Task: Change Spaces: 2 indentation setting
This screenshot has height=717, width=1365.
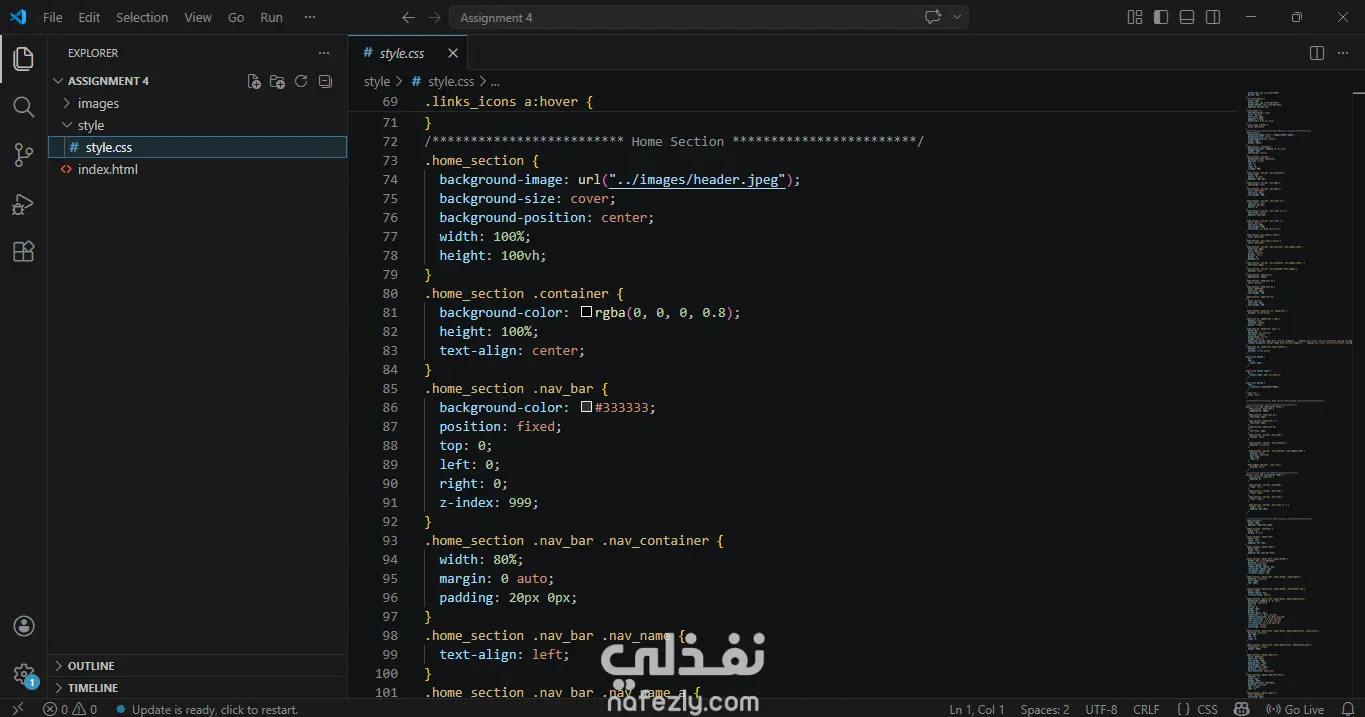Action: tap(1045, 709)
